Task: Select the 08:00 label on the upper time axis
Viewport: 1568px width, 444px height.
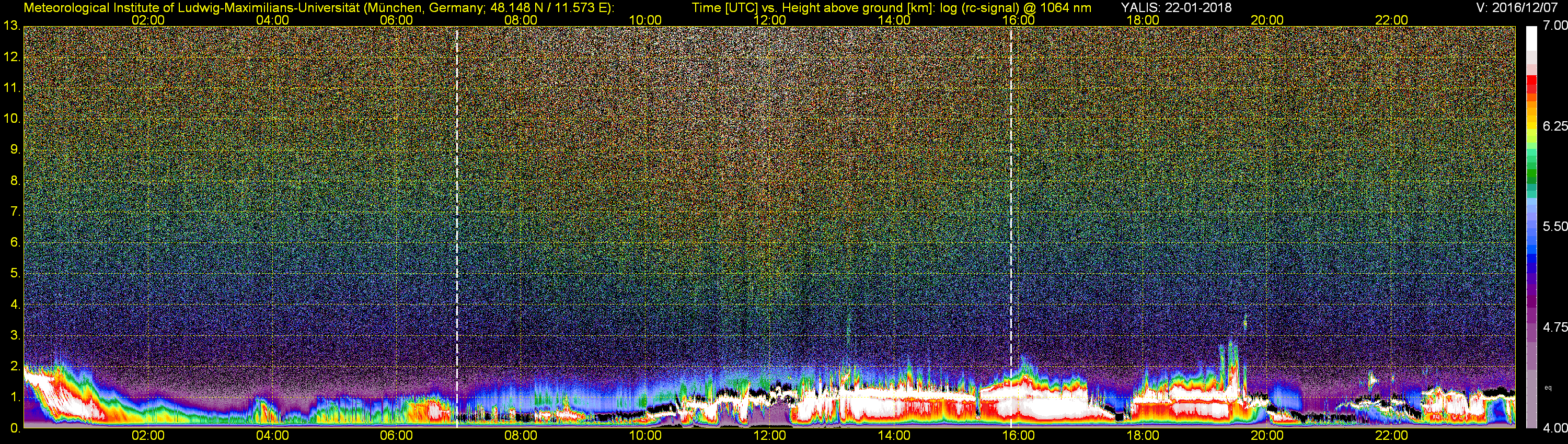Action: pos(521,20)
